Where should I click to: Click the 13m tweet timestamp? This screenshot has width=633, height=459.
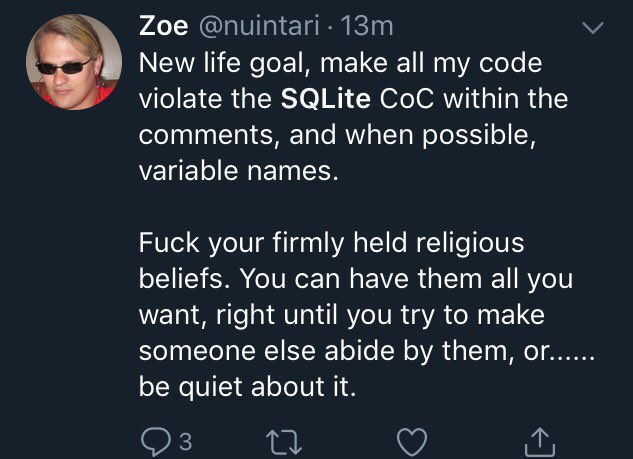[367, 26]
